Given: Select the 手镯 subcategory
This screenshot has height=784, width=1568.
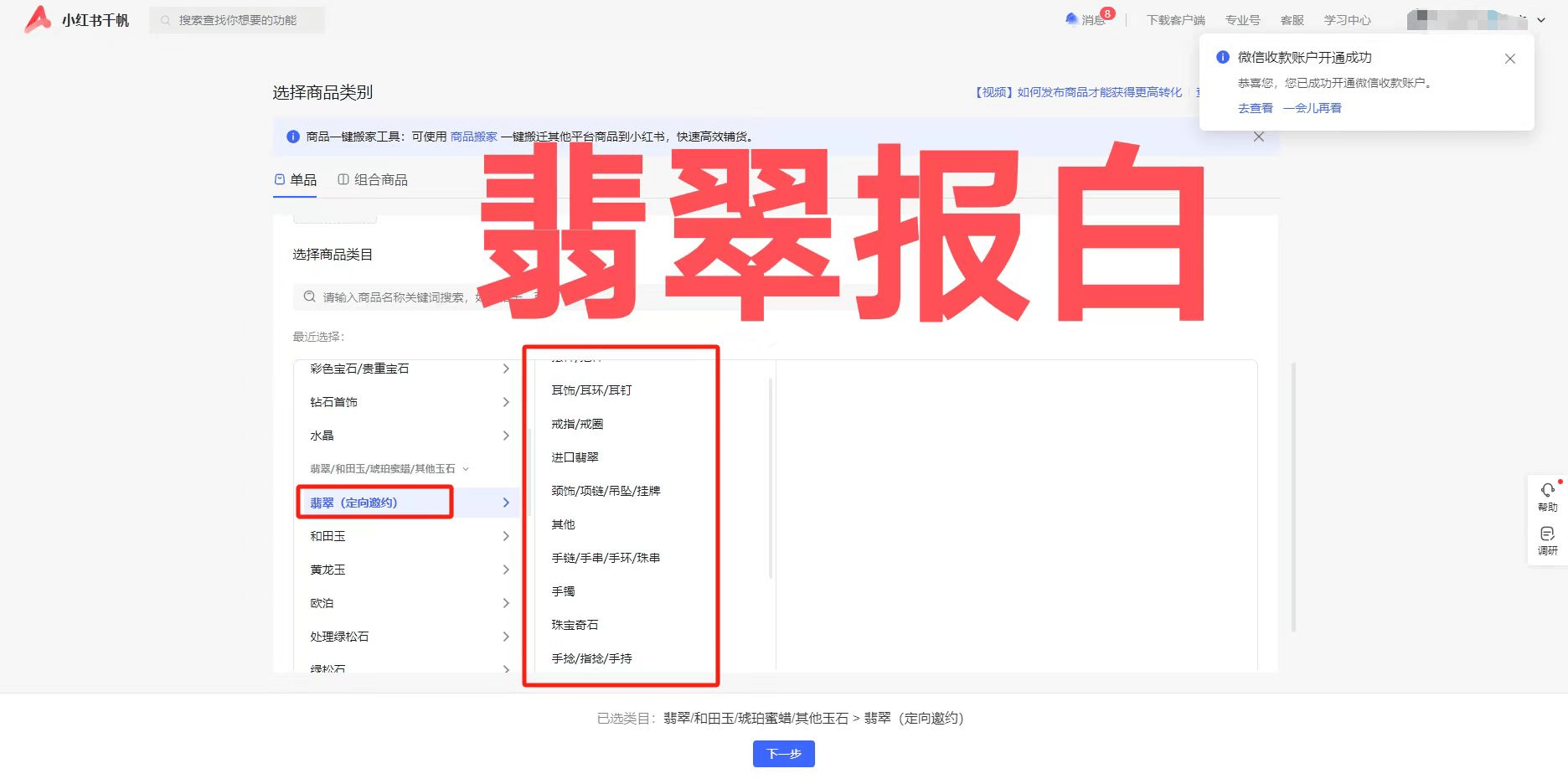Looking at the screenshot, I should coord(561,591).
